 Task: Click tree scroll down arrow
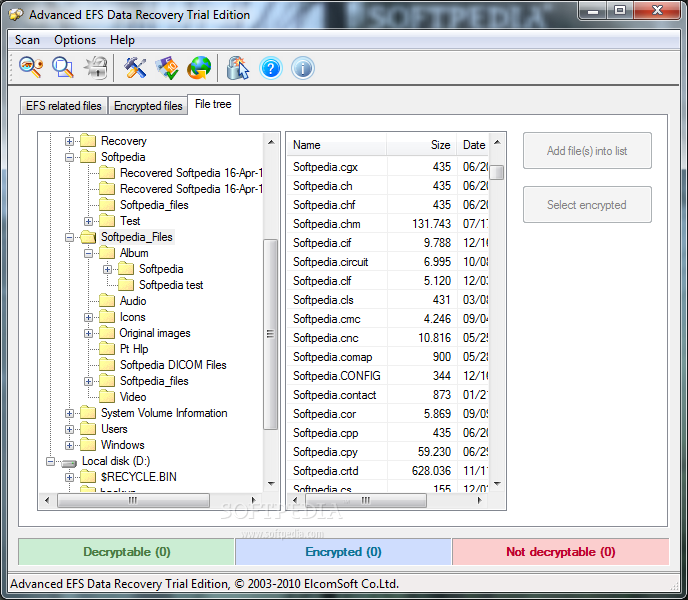[x=271, y=484]
